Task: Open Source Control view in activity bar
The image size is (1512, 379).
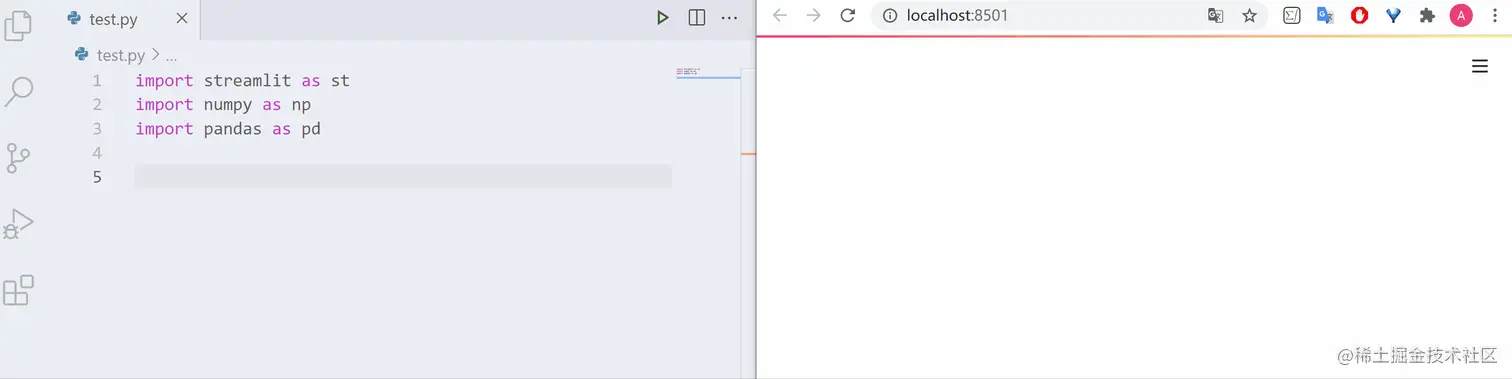Action: coord(18,158)
